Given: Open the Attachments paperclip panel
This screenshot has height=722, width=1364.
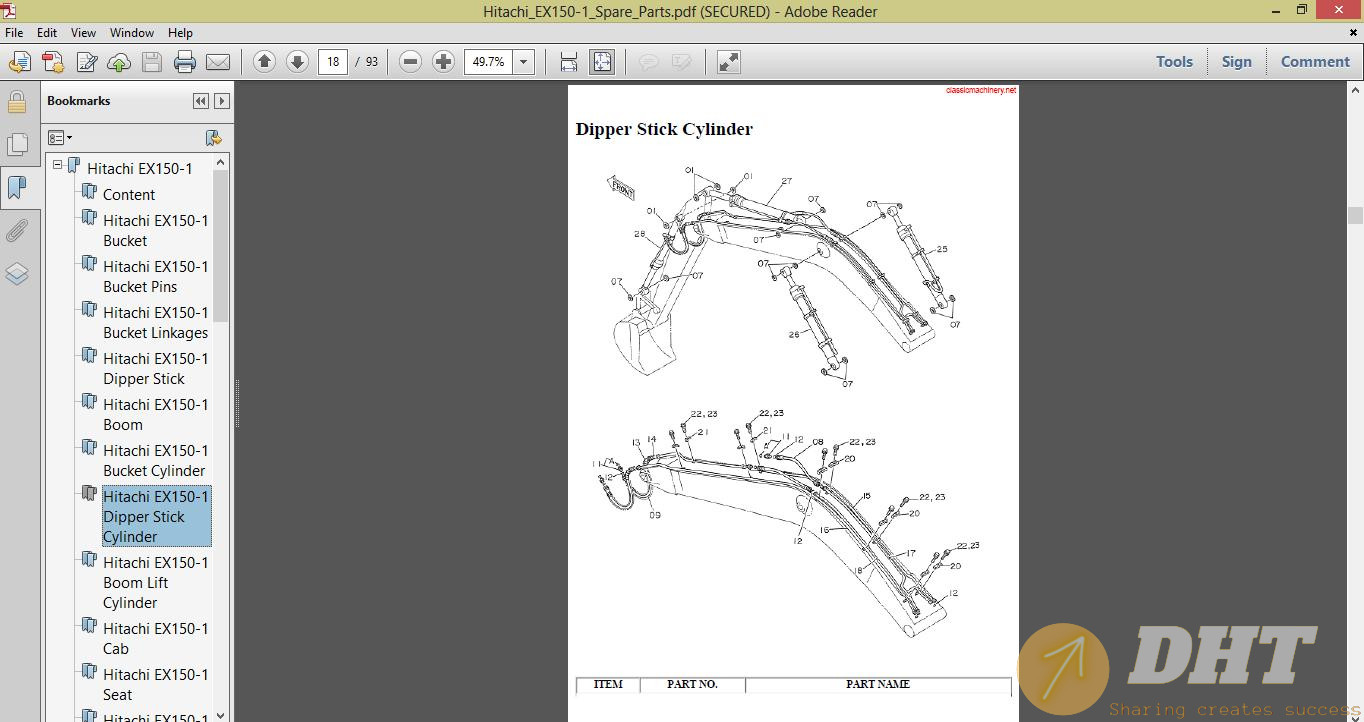Looking at the screenshot, I should point(17,232).
